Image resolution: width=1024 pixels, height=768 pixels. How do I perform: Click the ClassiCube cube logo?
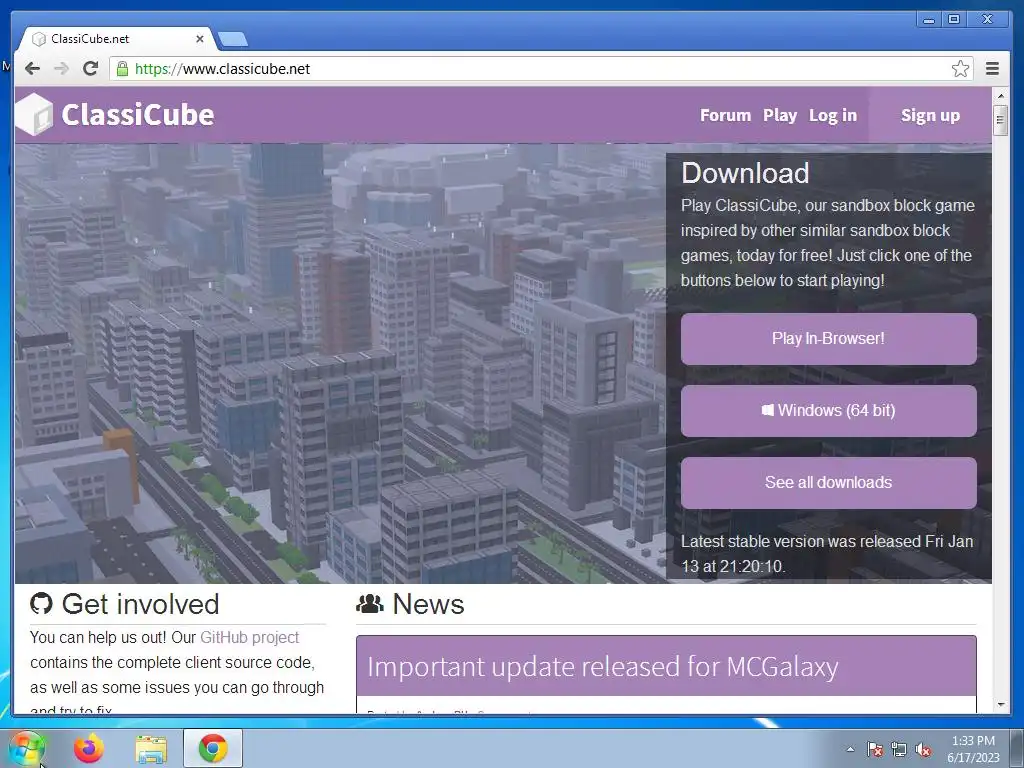[34, 114]
